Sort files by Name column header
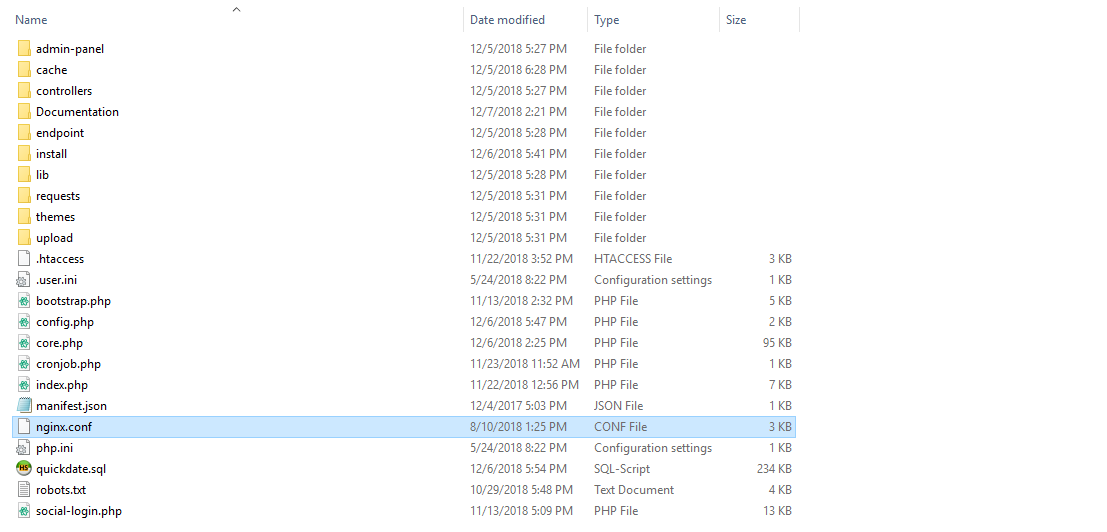Screen dimensions: 1107x532 point(32,20)
